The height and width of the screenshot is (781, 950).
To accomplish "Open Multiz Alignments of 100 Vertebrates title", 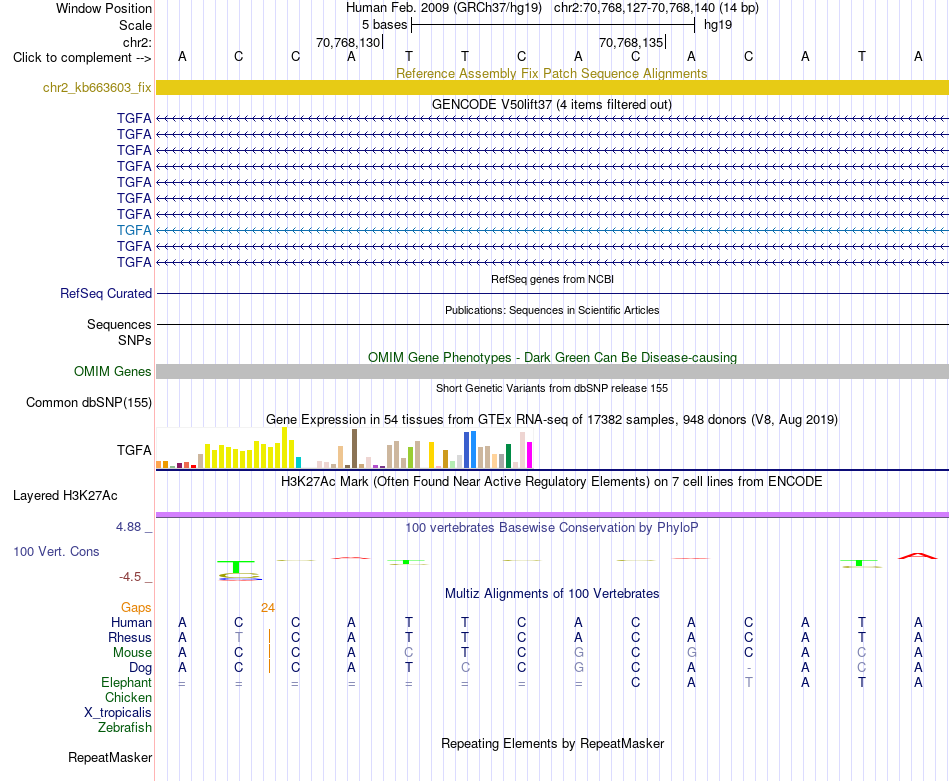I will [552, 594].
